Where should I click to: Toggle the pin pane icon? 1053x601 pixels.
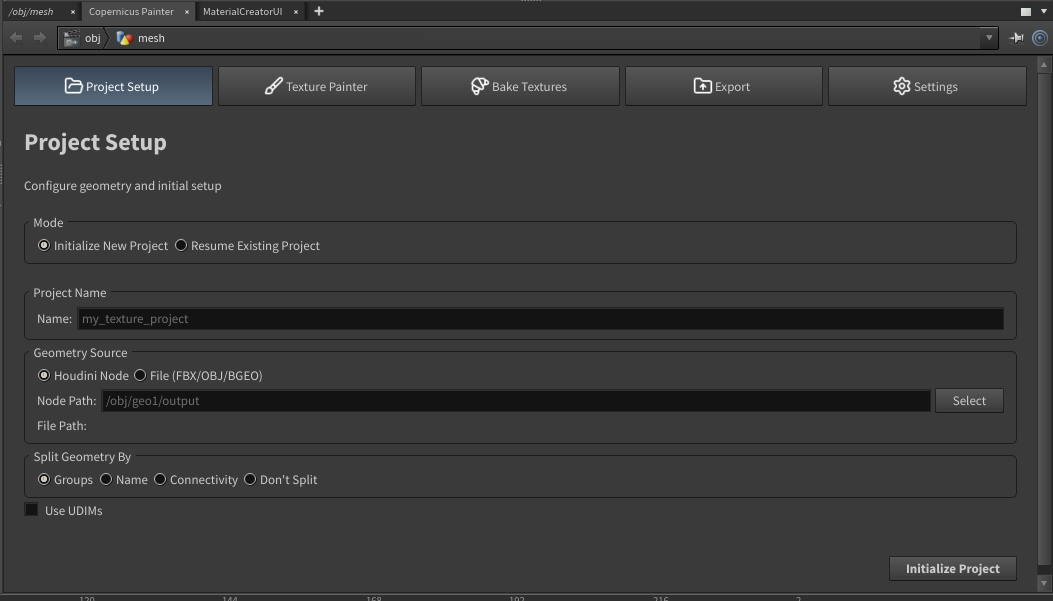(x=1017, y=38)
